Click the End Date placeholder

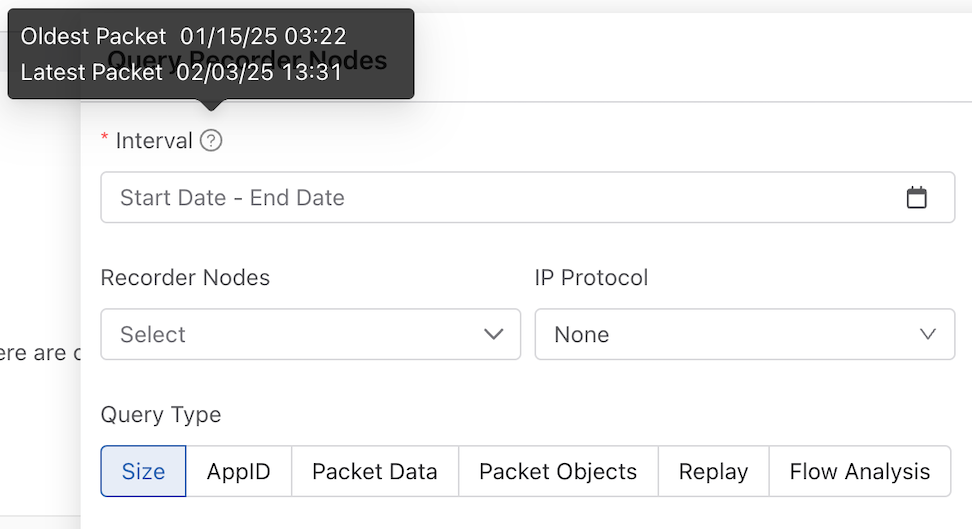297,198
